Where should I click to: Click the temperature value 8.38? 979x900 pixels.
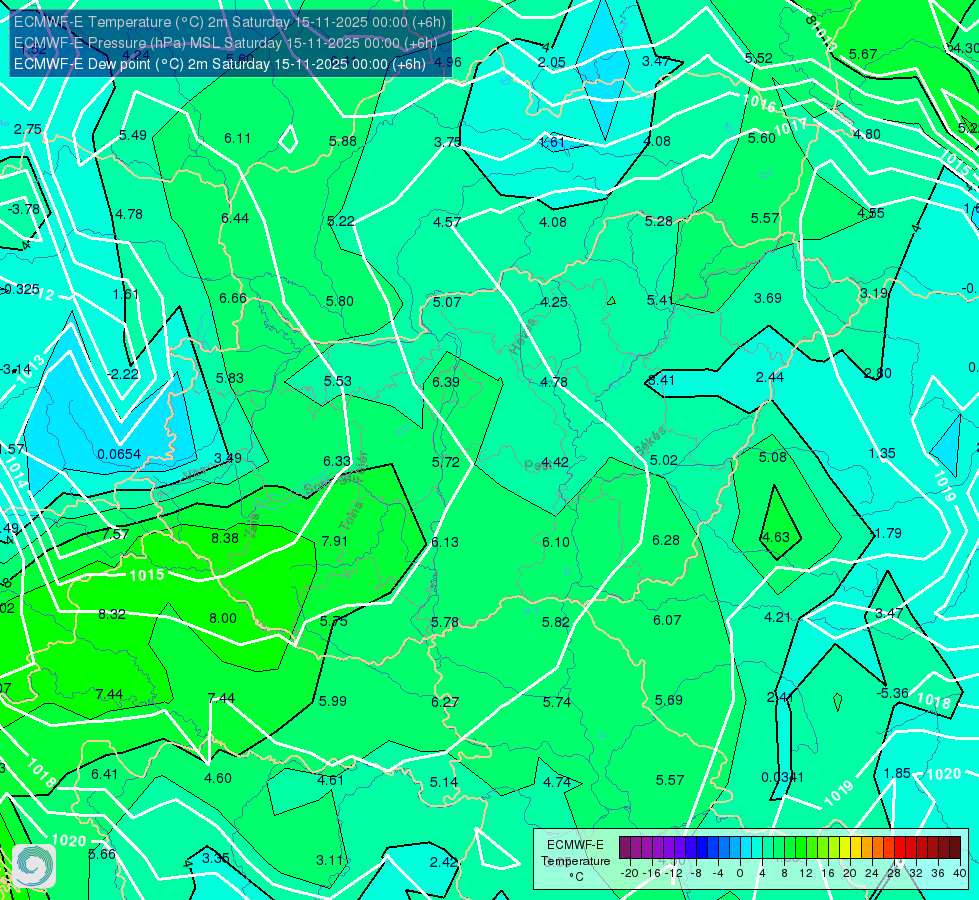click(x=225, y=538)
